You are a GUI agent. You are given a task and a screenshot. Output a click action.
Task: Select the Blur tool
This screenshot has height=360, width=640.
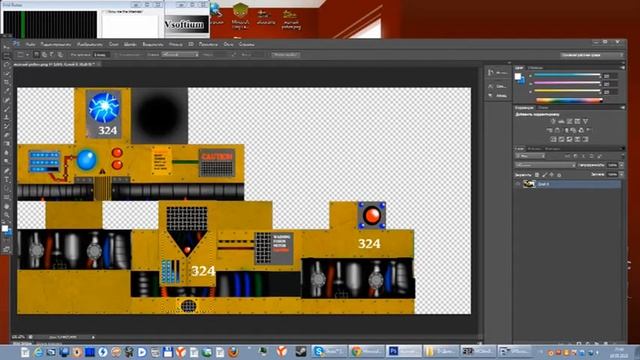pyautogui.click(x=7, y=153)
